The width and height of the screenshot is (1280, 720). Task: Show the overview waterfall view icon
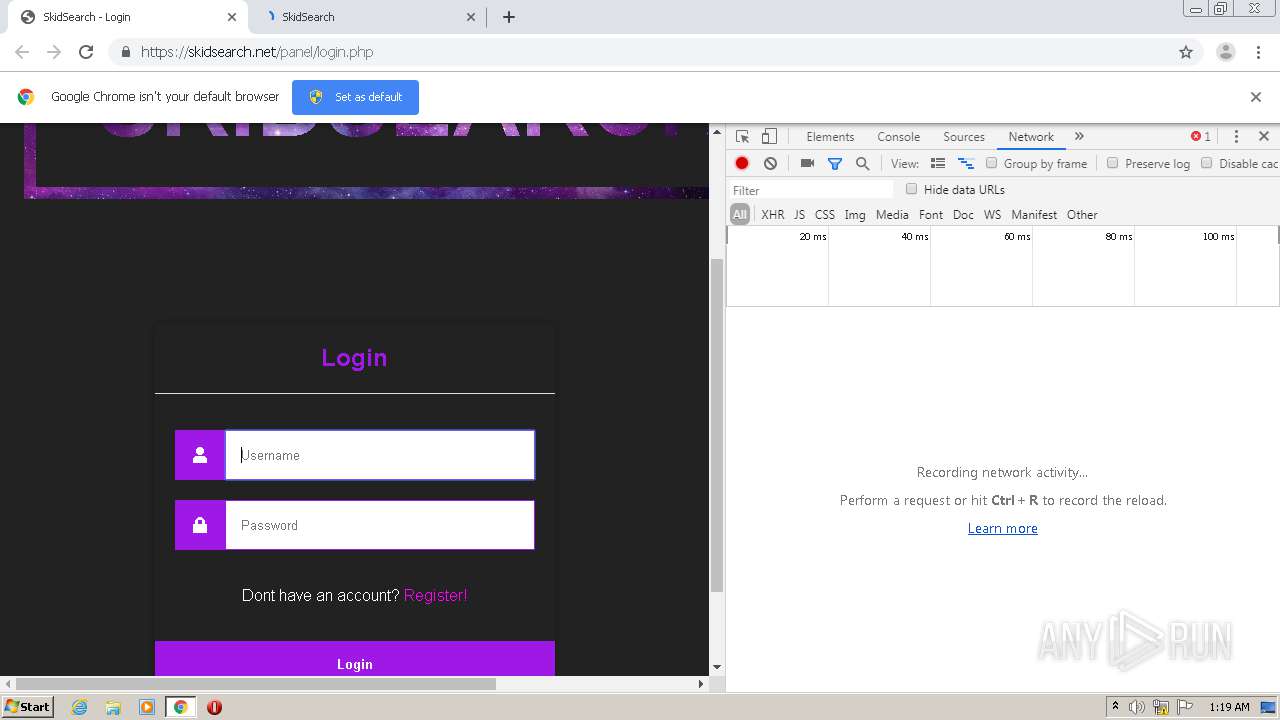(x=966, y=163)
